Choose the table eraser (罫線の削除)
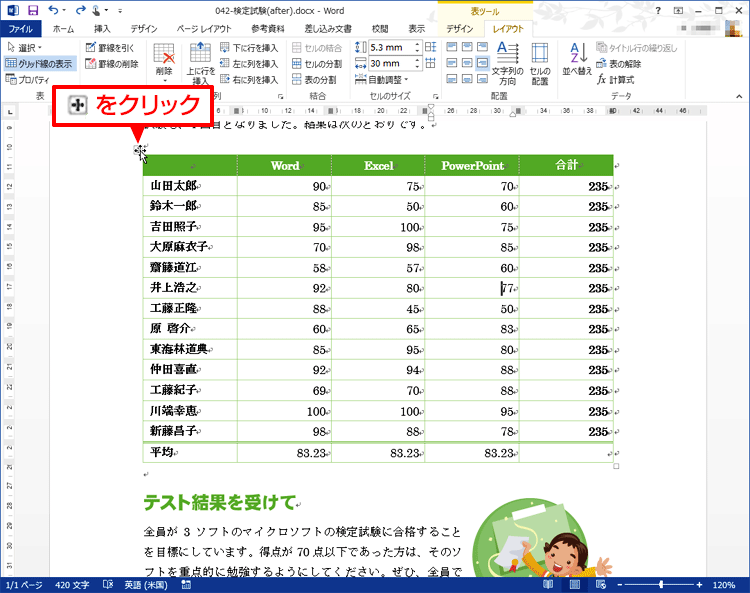Viewport: 750px width, 593px height. coord(112,64)
